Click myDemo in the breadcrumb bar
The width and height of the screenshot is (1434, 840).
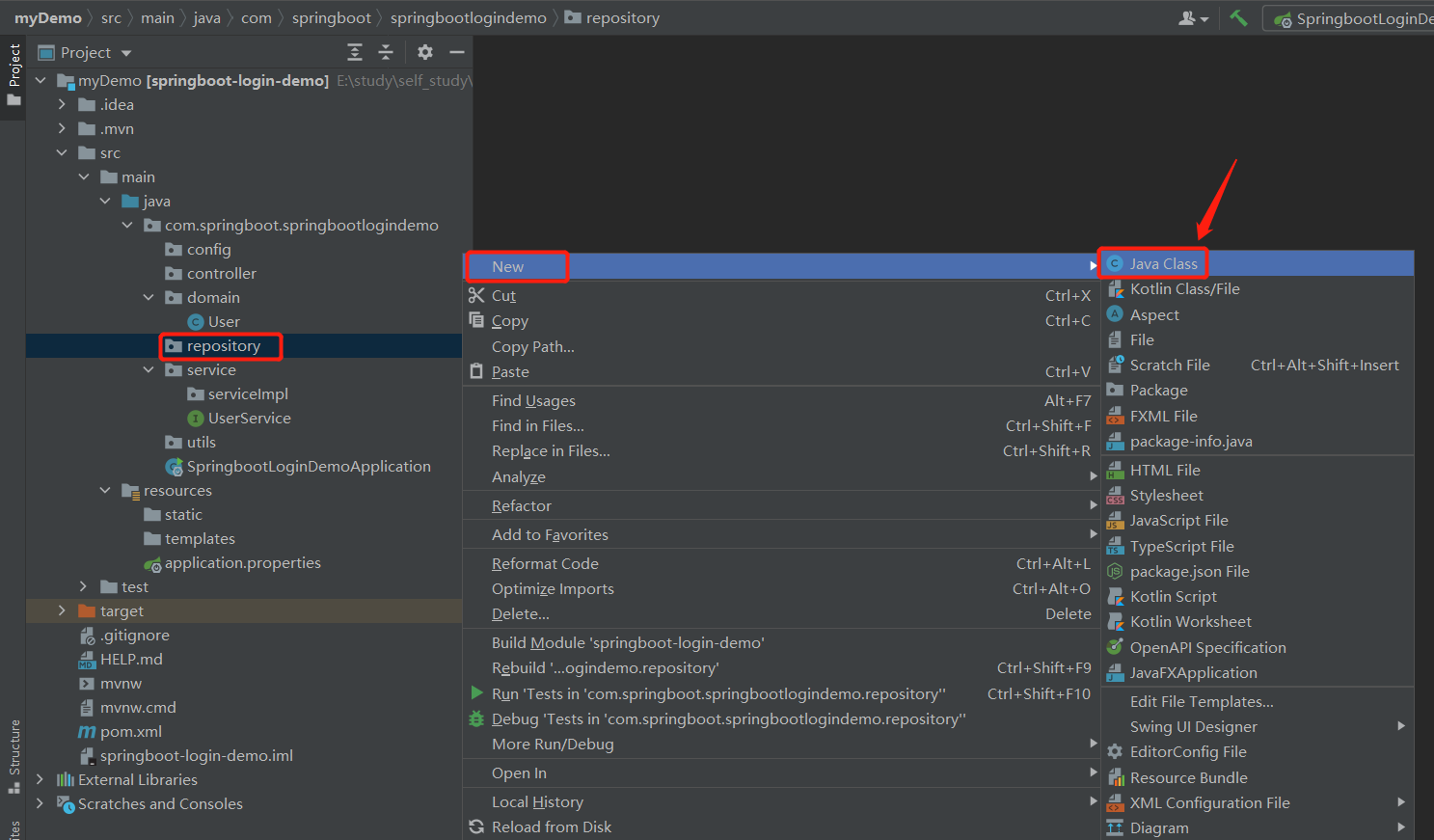click(48, 18)
